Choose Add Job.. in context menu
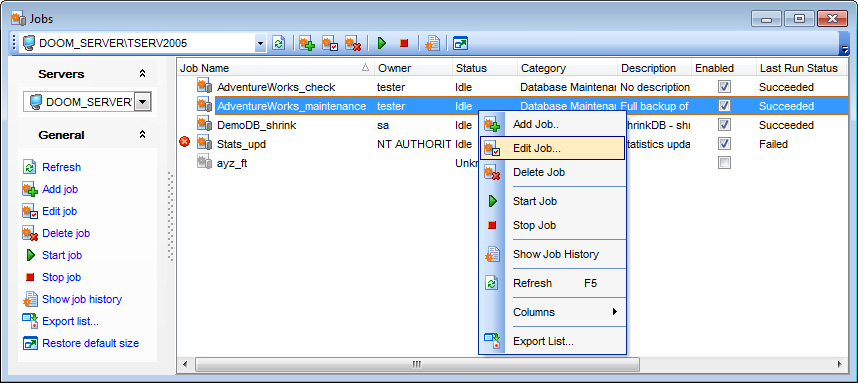858x383 pixels. pos(553,125)
